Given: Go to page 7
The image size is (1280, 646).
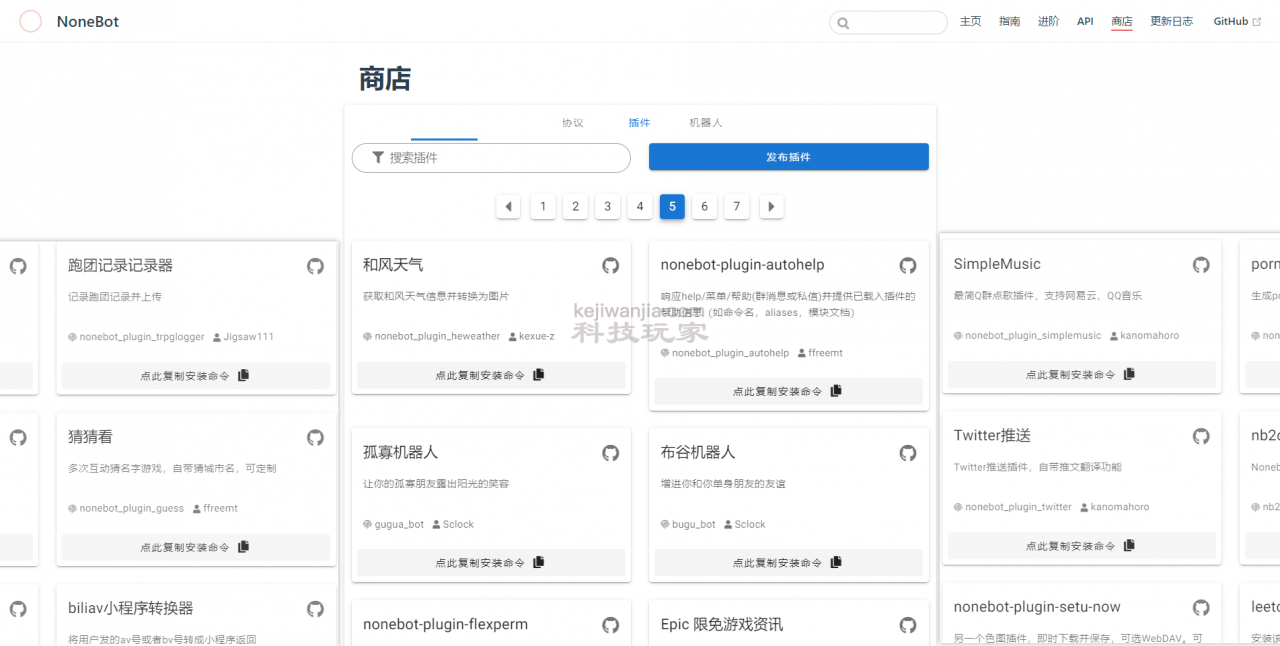Looking at the screenshot, I should pyautogui.click(x=737, y=207).
